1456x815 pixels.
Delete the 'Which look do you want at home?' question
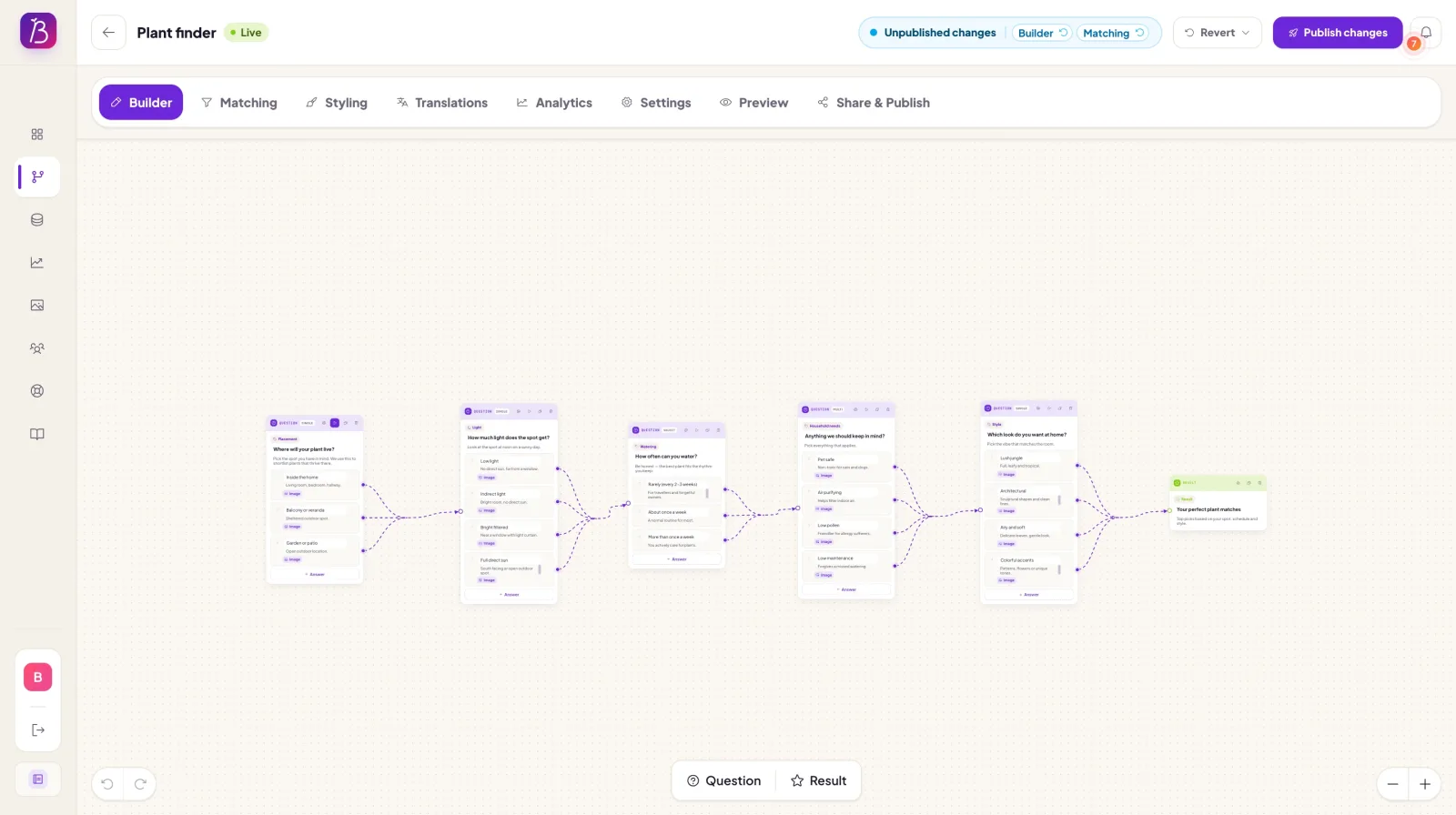(1070, 408)
